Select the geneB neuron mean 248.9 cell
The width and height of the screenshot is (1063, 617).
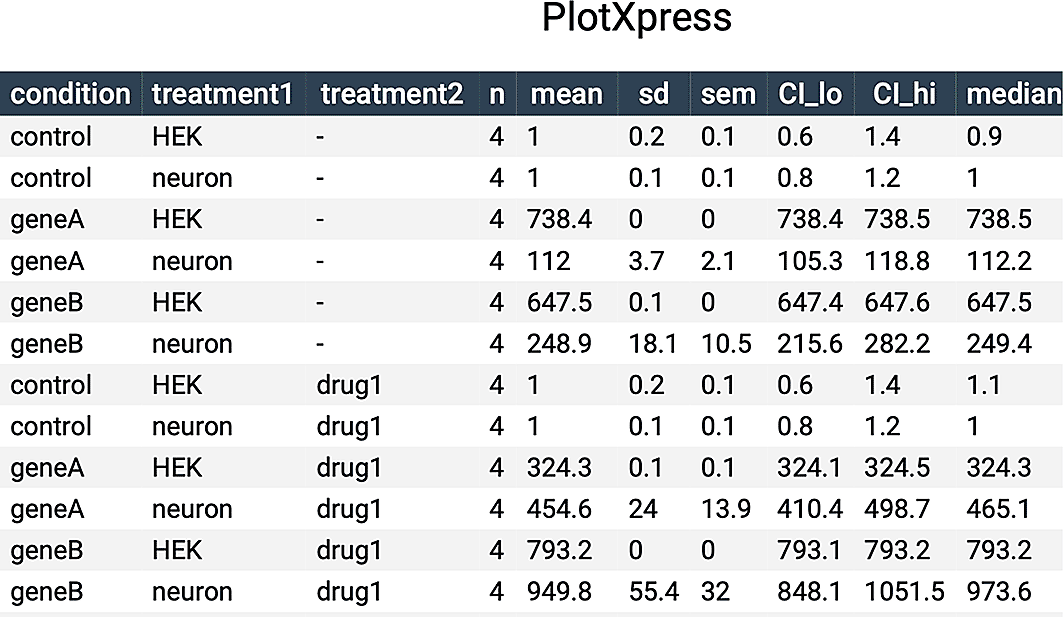point(559,344)
